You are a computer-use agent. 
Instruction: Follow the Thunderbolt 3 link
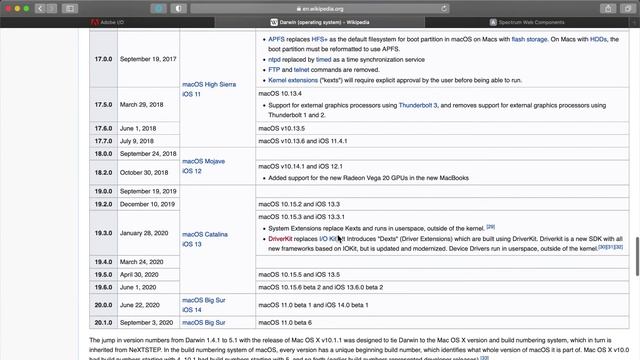pos(418,105)
